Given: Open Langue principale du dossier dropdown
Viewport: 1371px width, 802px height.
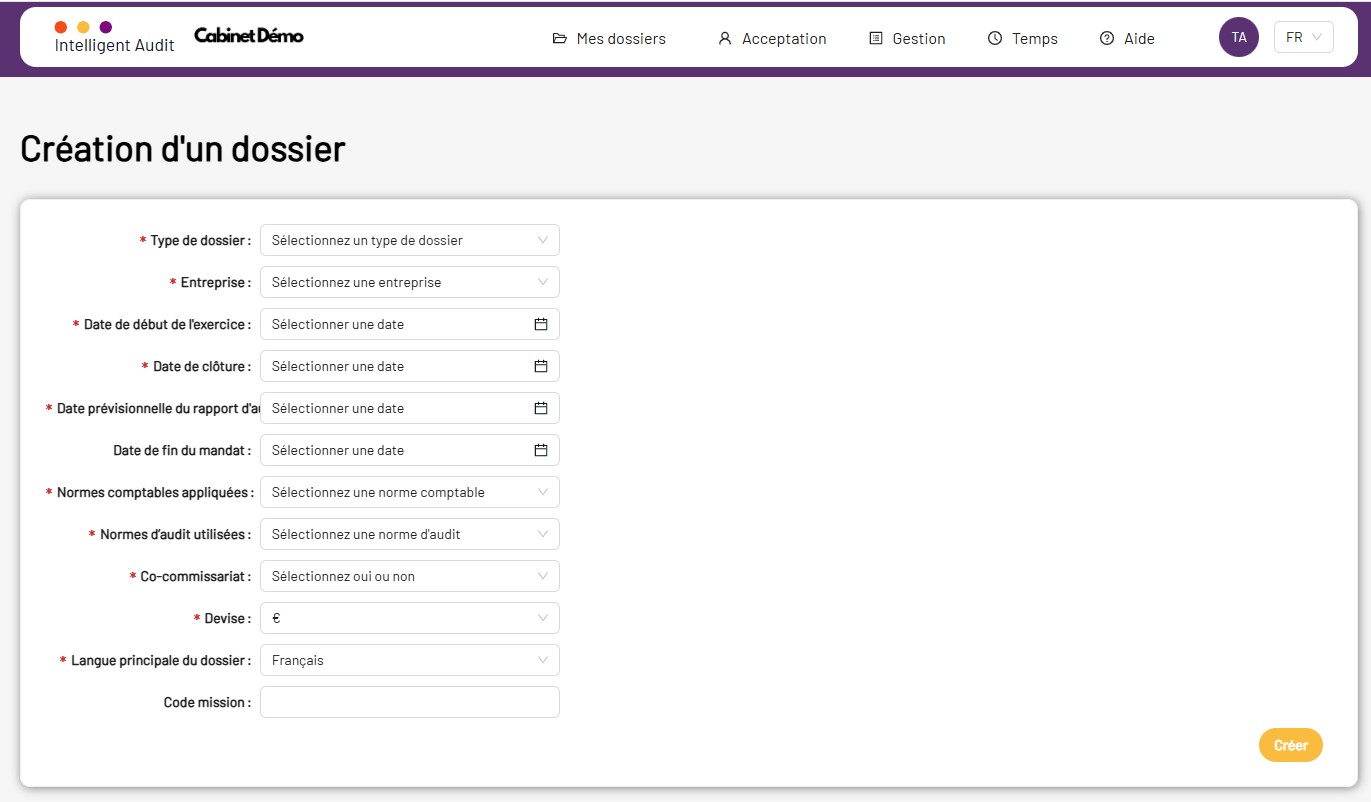Looking at the screenshot, I should coord(409,660).
